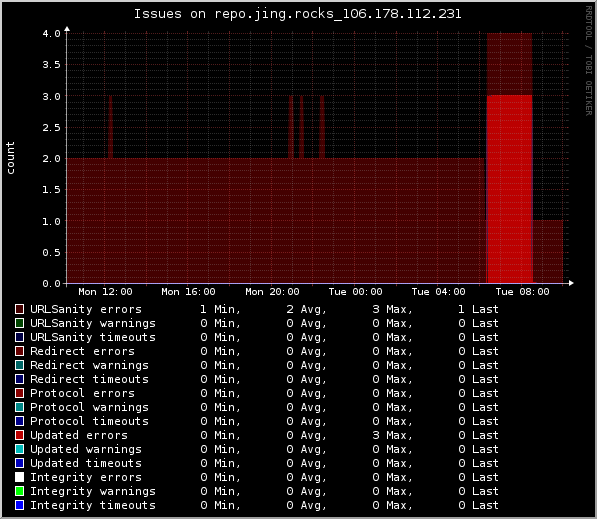Viewport: 597px width, 519px height.
Task: Click the count y-axis title
Action: 10,158
